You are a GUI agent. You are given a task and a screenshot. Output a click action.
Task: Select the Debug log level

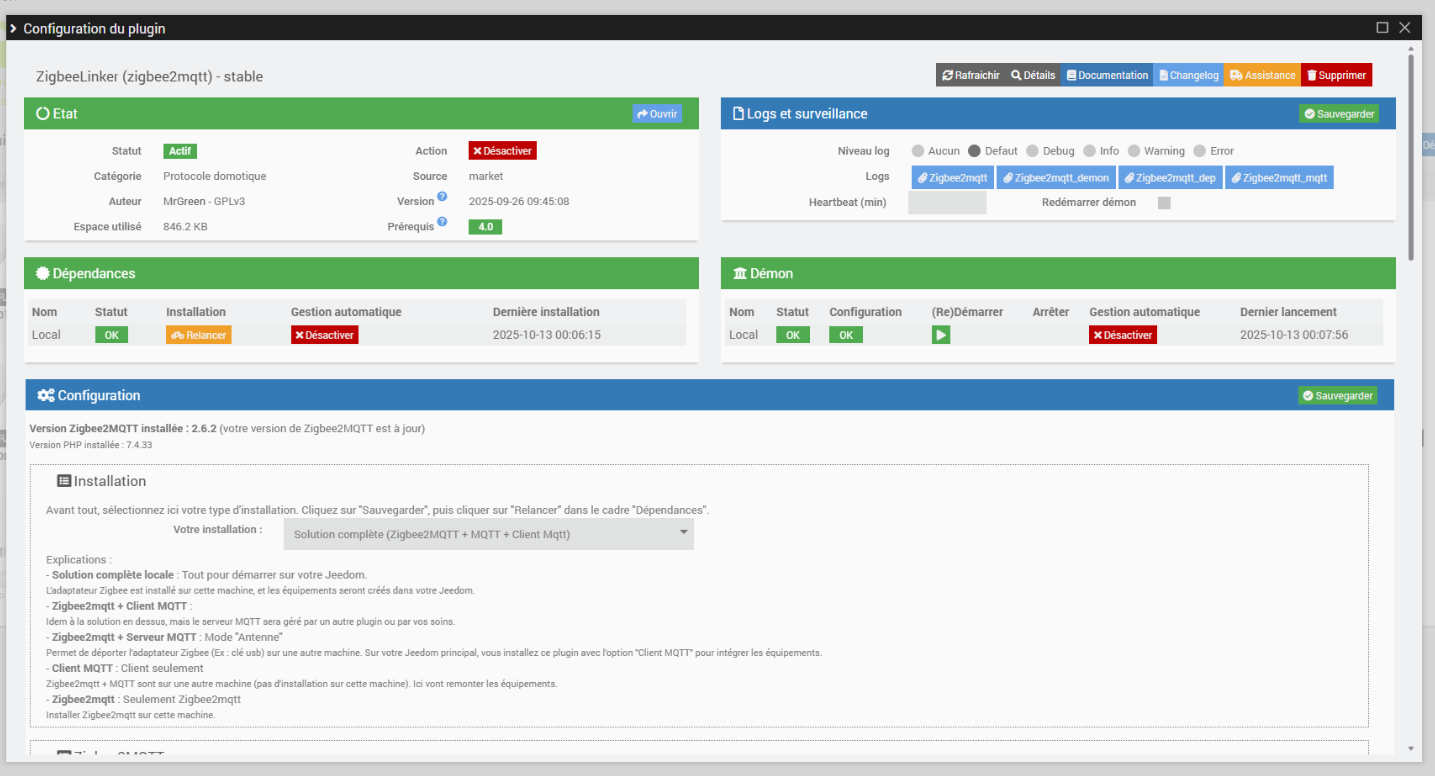click(x=1032, y=151)
